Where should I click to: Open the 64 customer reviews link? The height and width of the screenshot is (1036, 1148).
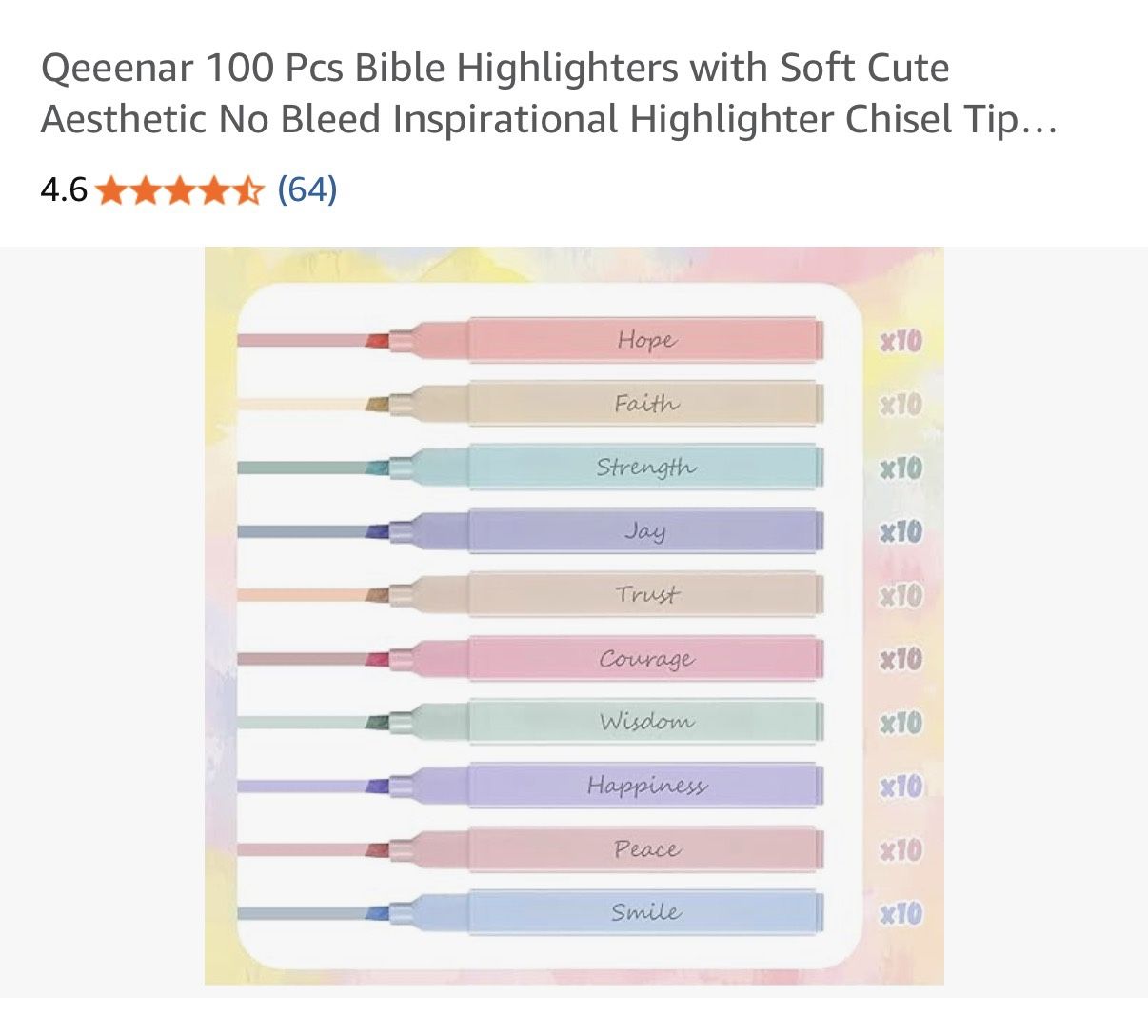[x=307, y=189]
